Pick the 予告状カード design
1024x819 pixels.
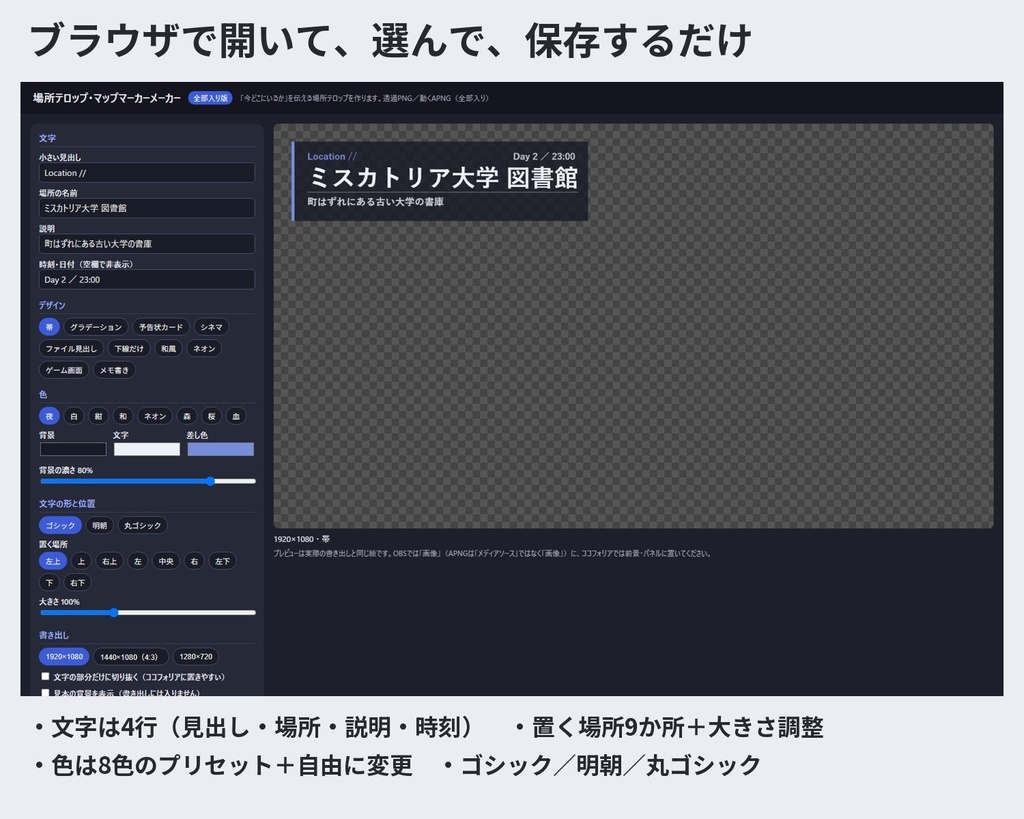tap(161, 327)
